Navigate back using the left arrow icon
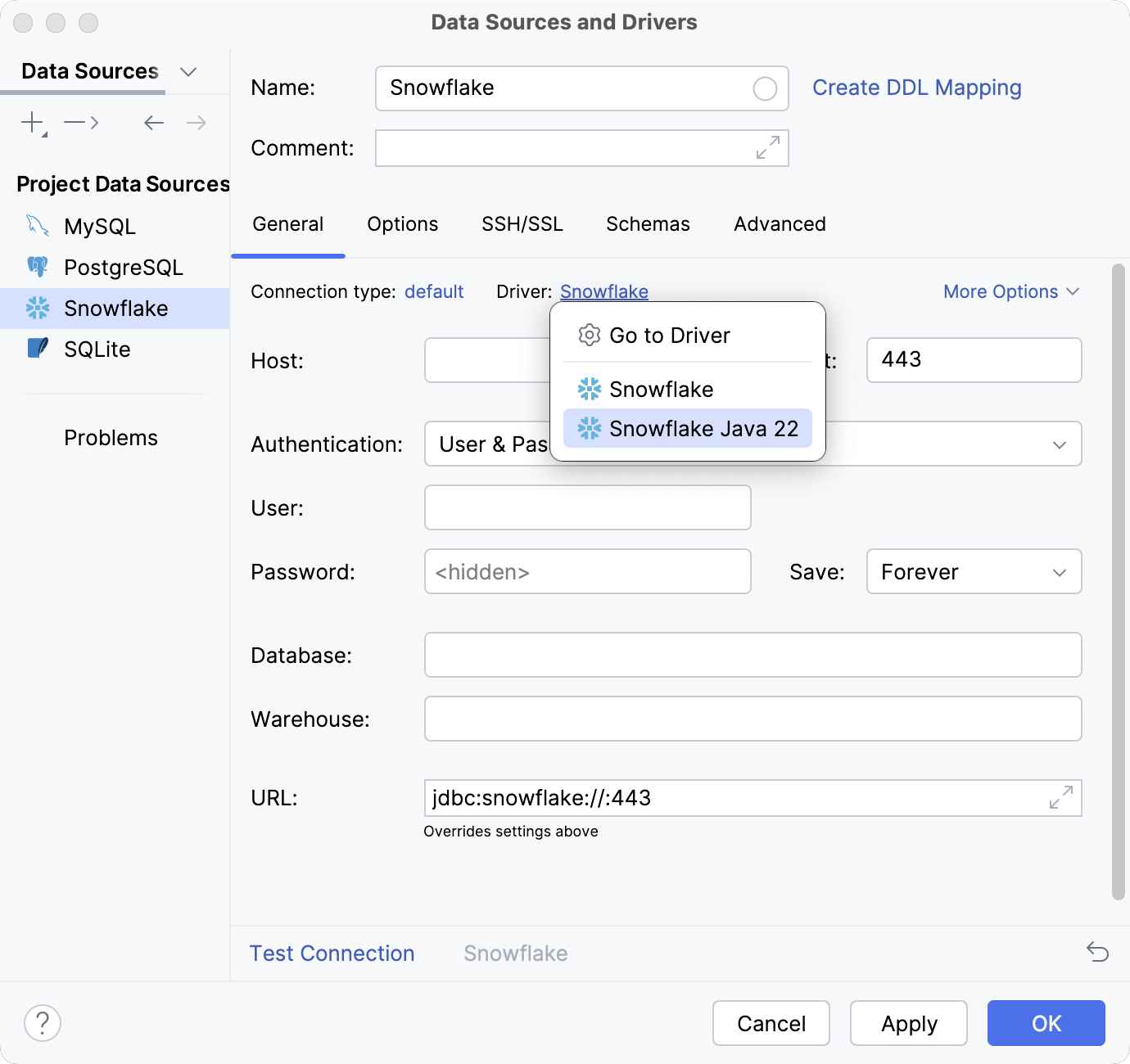 coord(152,122)
